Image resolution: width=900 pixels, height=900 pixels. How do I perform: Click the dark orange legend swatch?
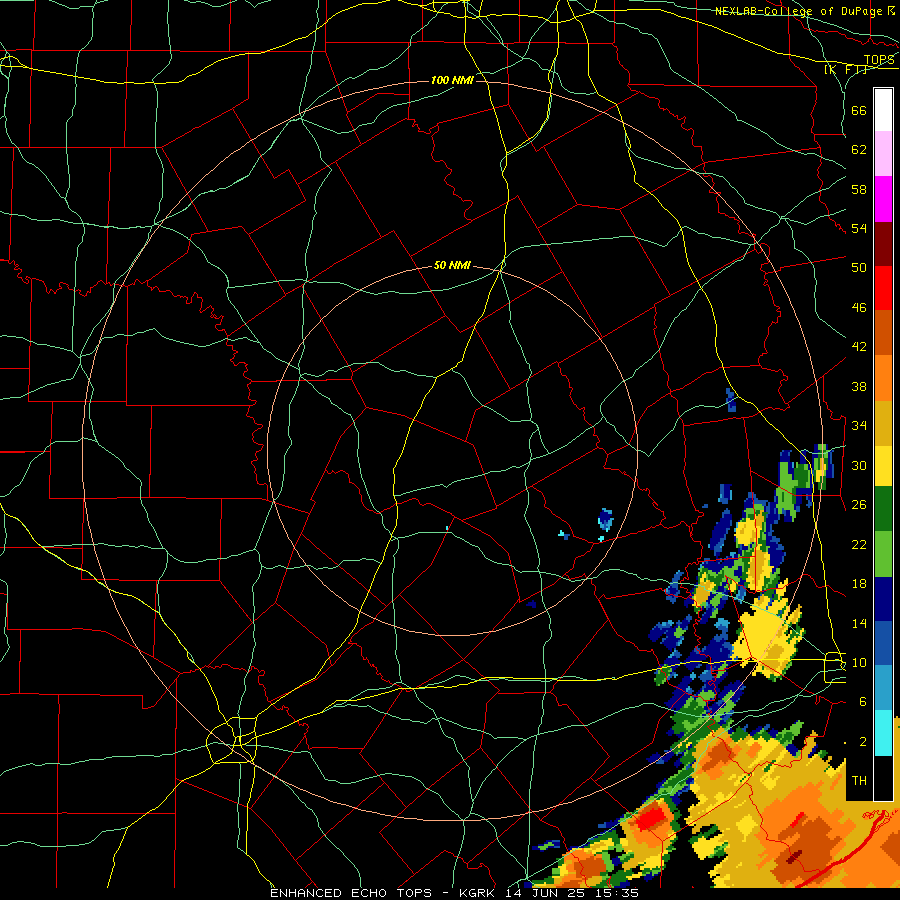(x=883, y=333)
